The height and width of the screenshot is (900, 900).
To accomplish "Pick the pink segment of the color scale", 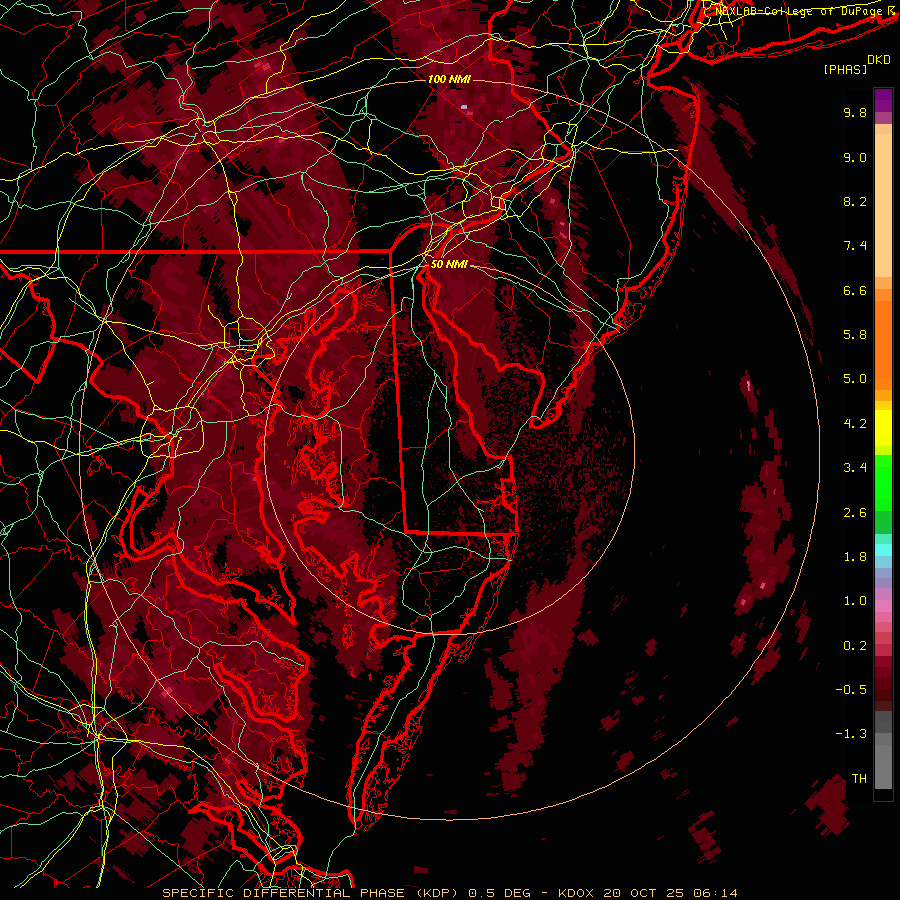I will pos(883,606).
